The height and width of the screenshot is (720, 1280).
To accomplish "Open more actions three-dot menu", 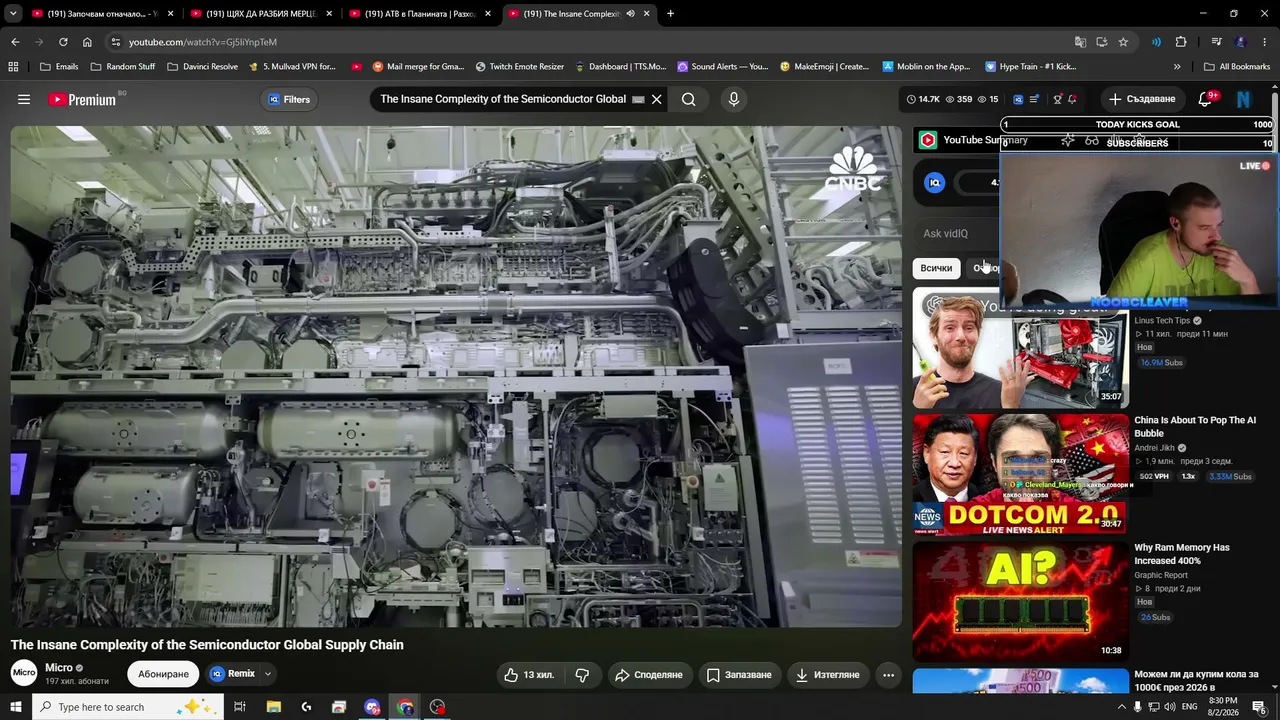I will [888, 675].
